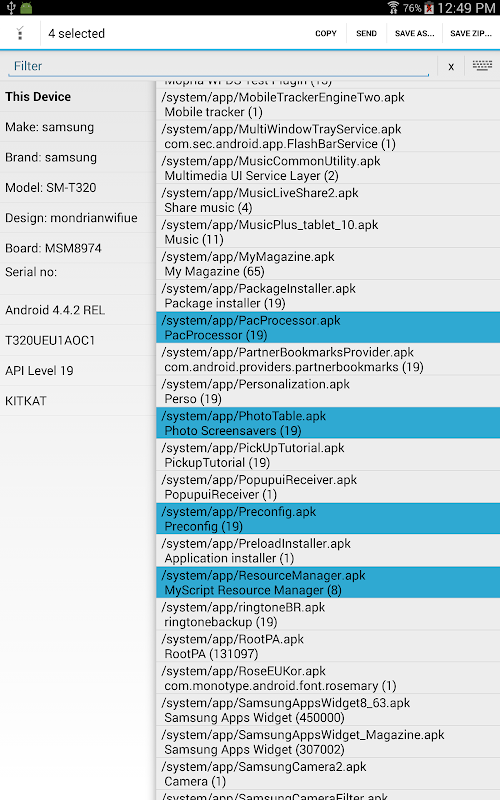
Task: Deselect the PhotoTable.apk entry
Action: 328,423
